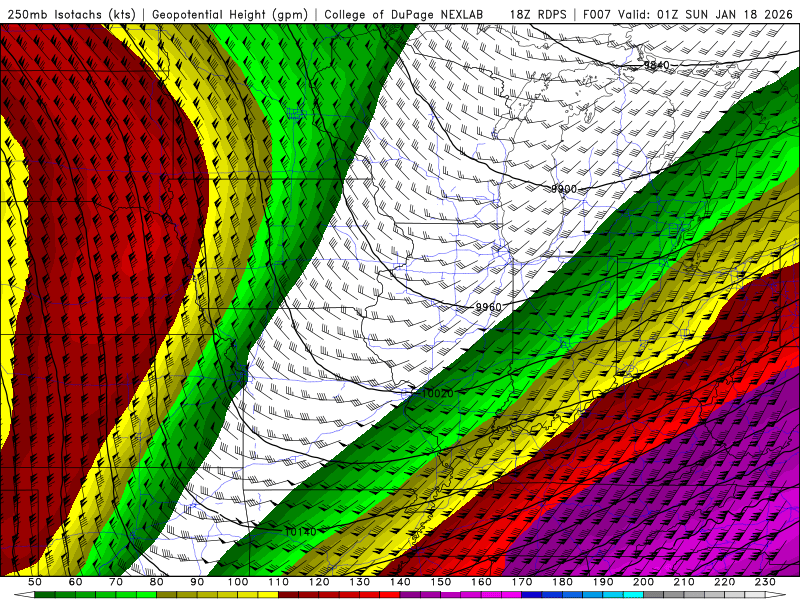Image resolution: width=800 pixels, height=600 pixels.
Task: Click the 'F007' forecast hour label
Action: coord(597,14)
